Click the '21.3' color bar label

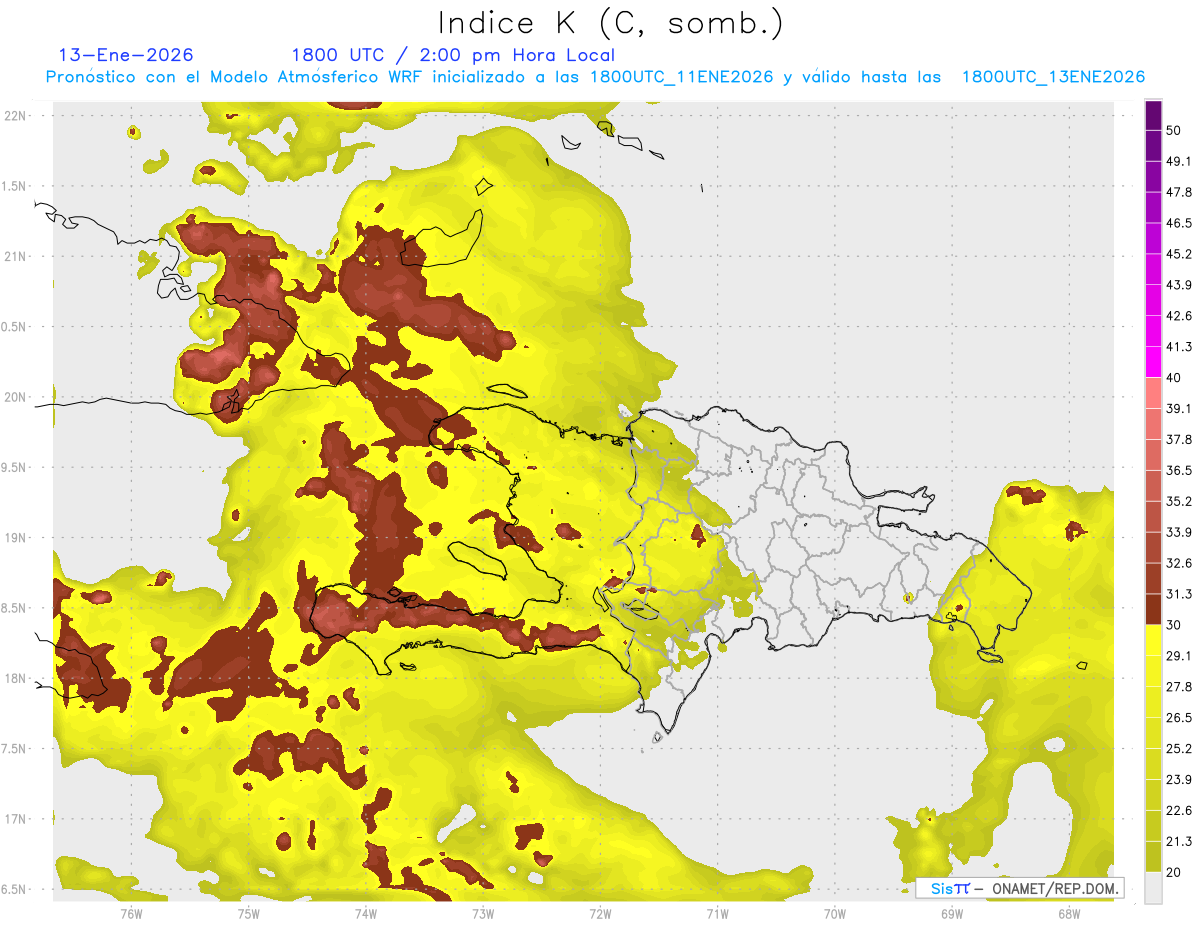coord(1179,842)
